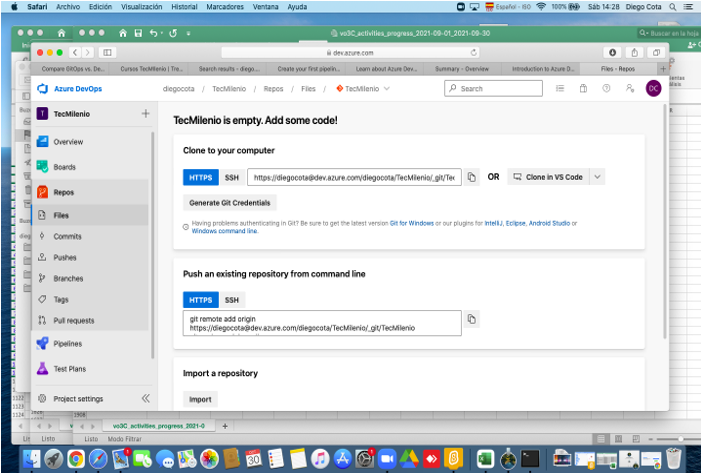Select SSH in Push existing repository section
701x473 pixels.
tap(232, 300)
